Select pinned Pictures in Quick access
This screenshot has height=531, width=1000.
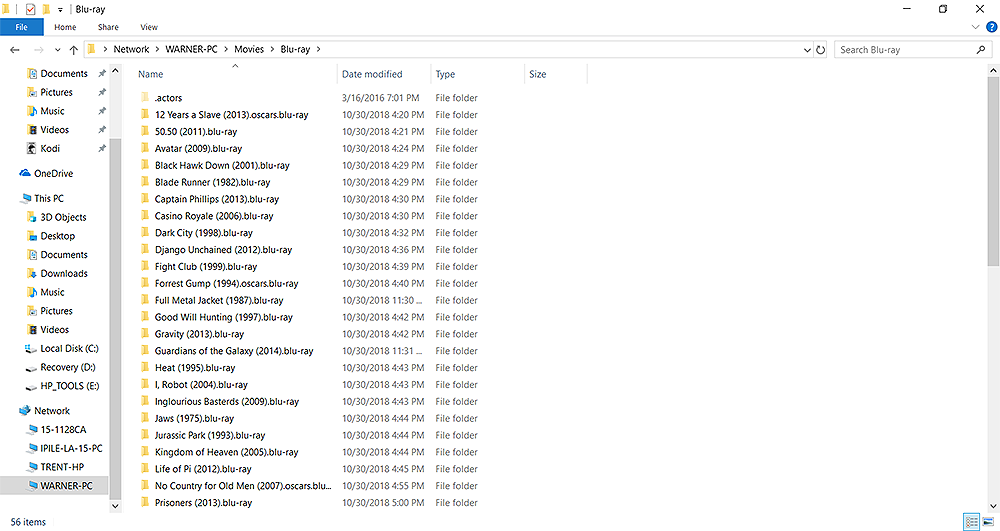pos(56,92)
